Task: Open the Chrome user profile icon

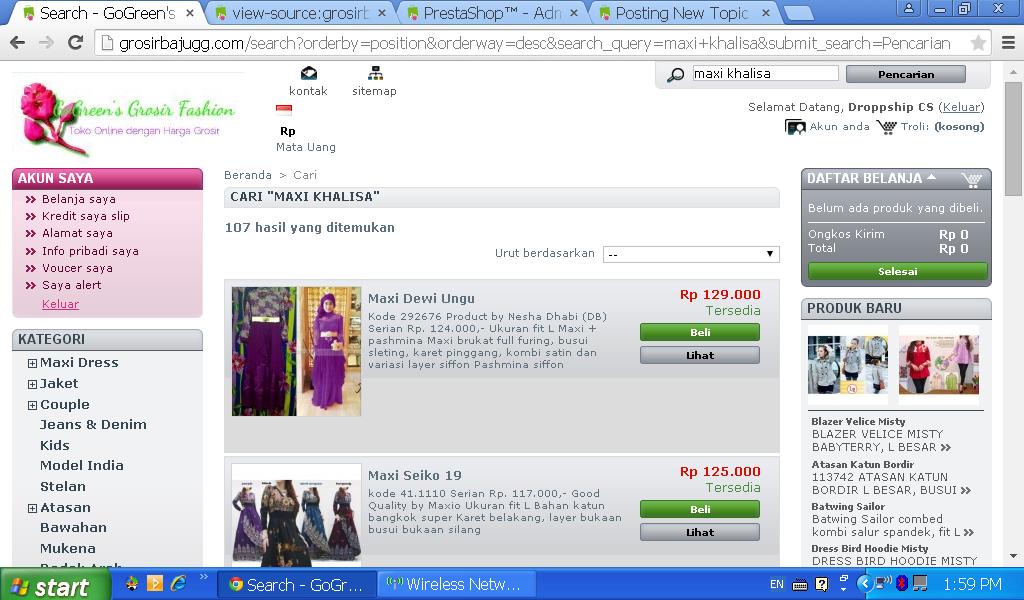Action: coord(908,8)
